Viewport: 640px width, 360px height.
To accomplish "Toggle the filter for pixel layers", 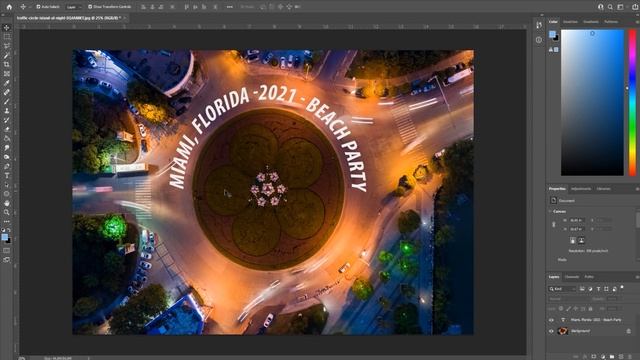I will point(582,289).
